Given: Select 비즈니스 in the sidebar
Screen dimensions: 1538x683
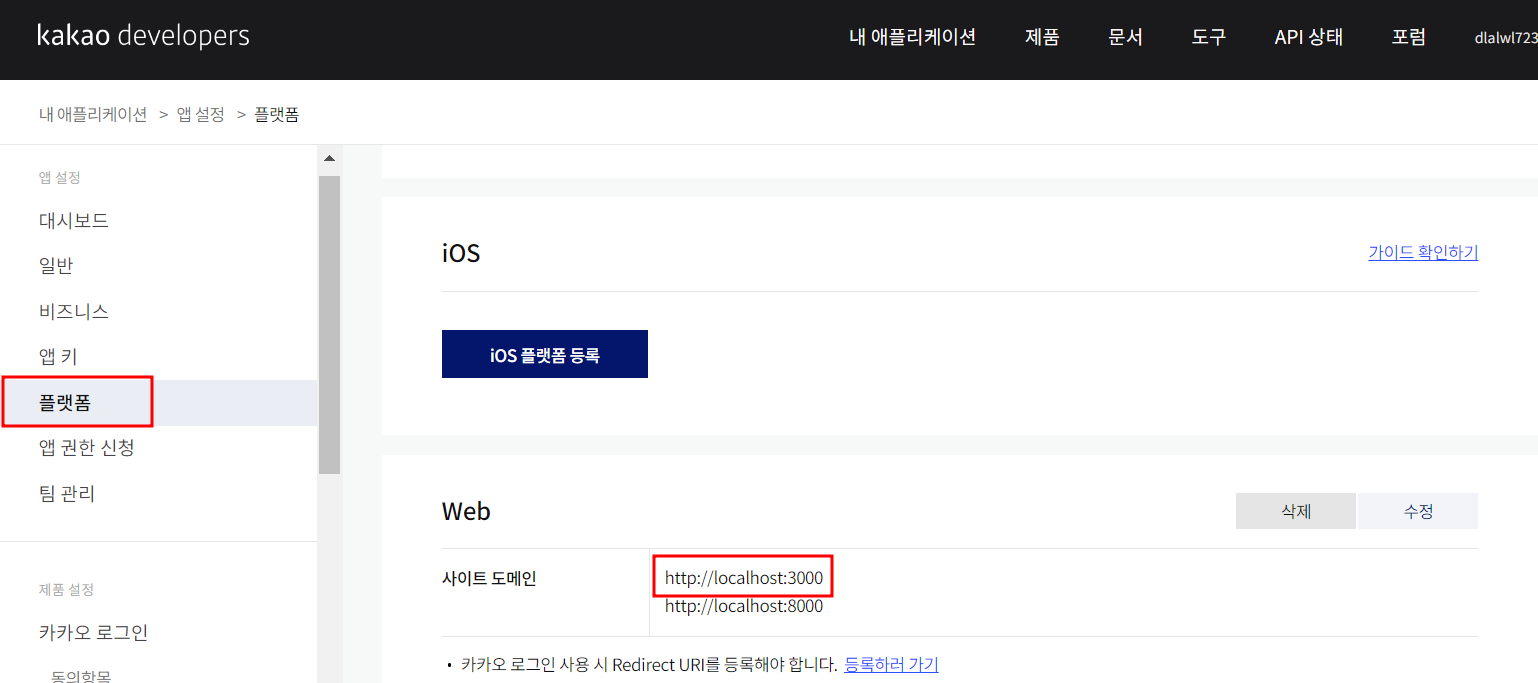Looking at the screenshot, I should coord(74,311).
